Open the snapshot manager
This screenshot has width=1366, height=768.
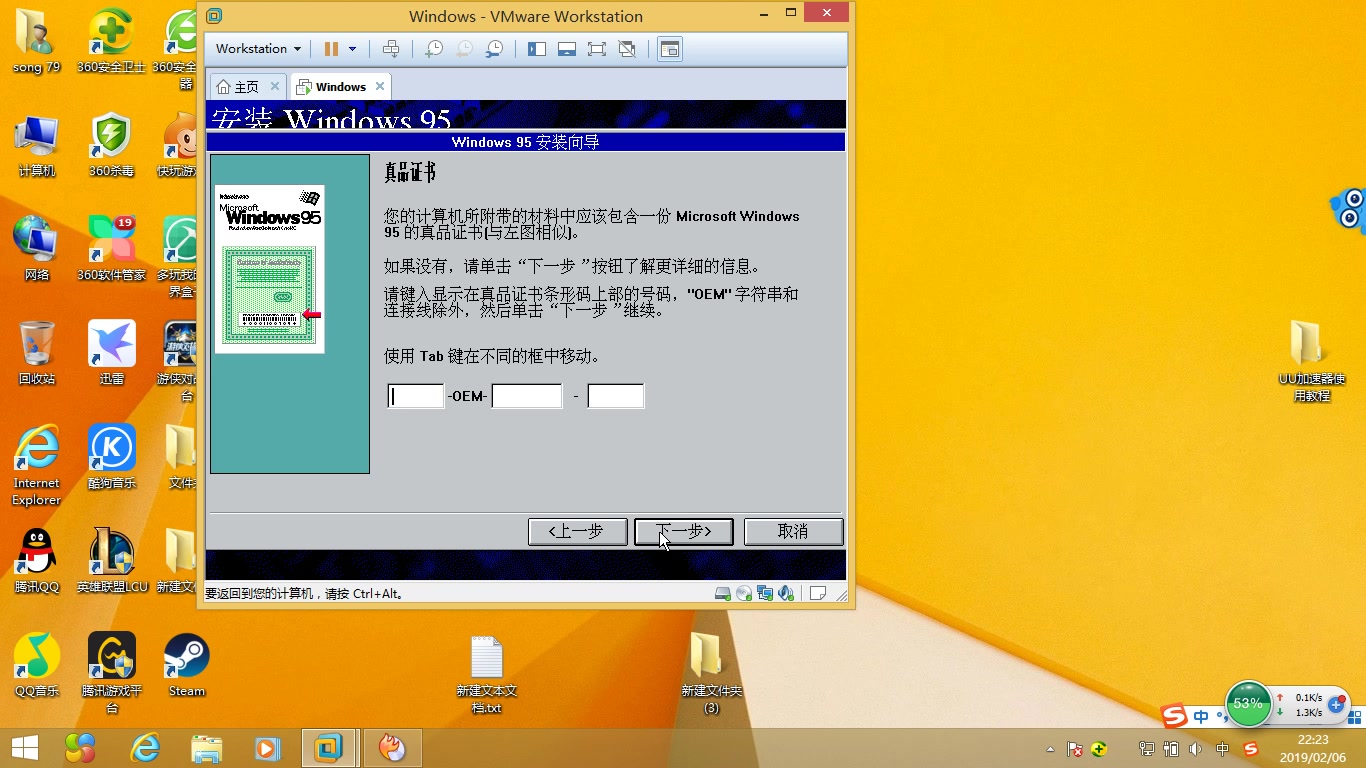tap(494, 48)
